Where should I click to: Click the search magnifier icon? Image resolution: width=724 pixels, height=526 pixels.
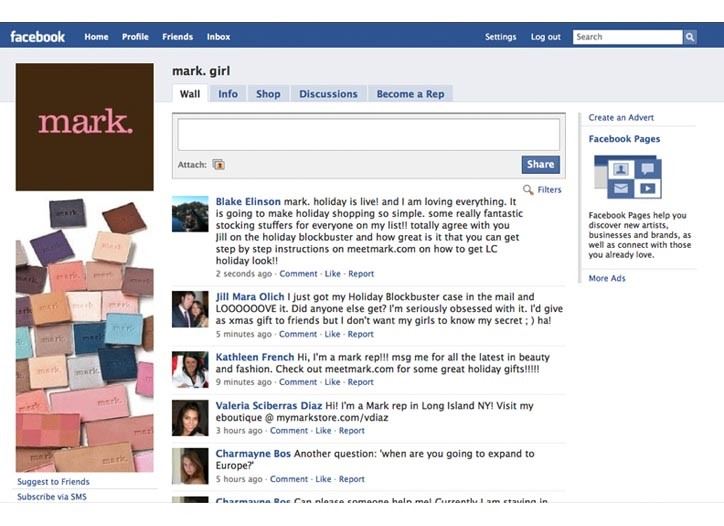click(690, 37)
